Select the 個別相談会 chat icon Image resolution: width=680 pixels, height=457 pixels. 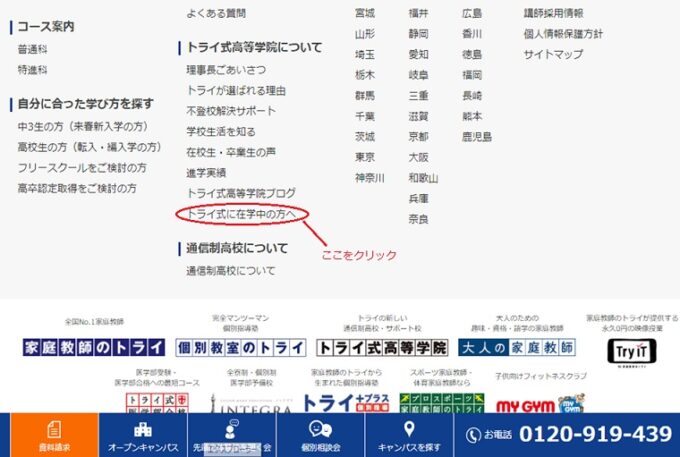pos(321,428)
